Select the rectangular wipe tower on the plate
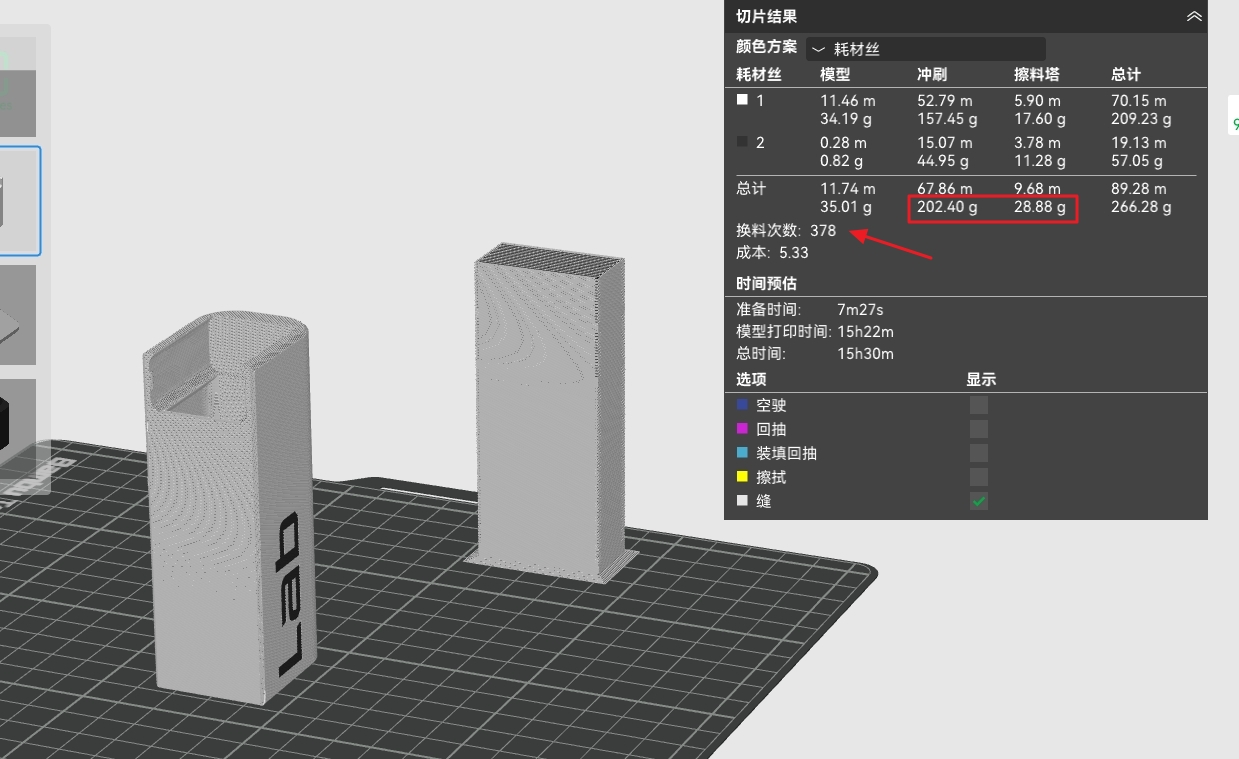This screenshot has width=1239, height=759. pos(552,412)
